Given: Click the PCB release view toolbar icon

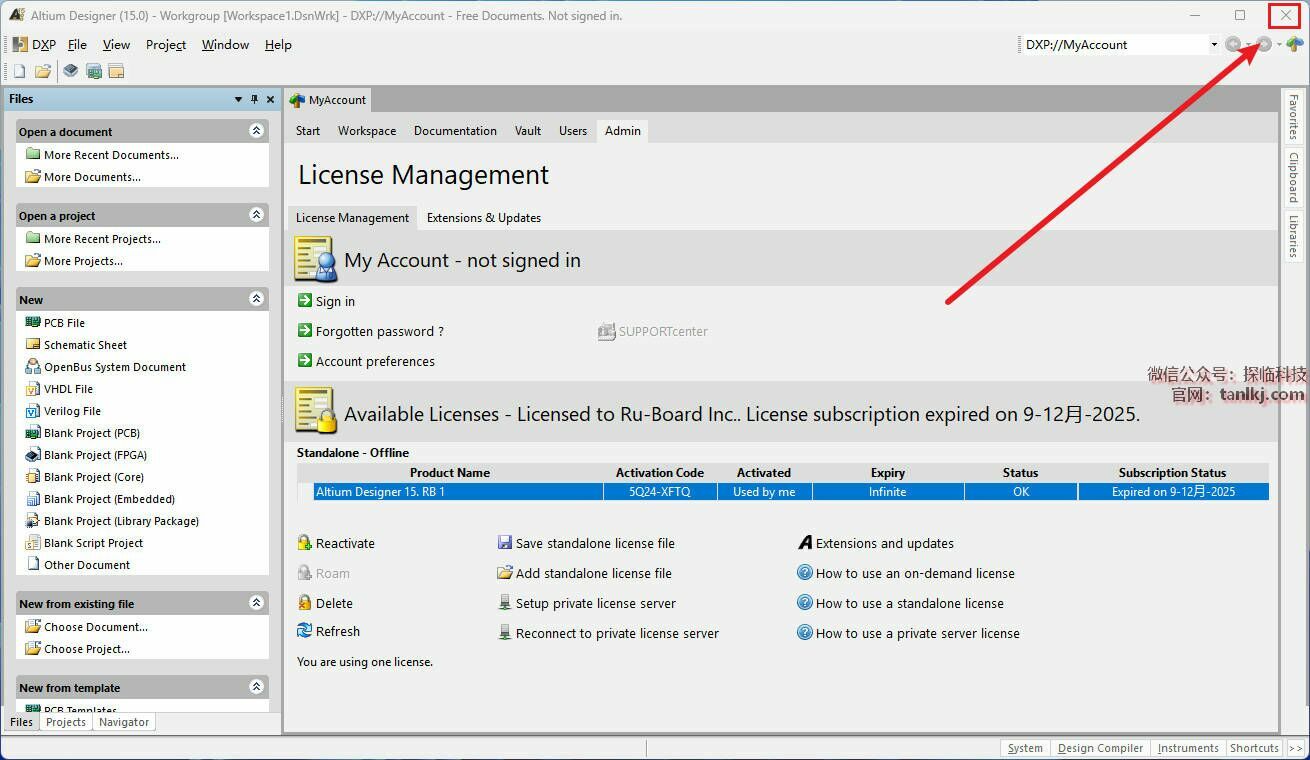Looking at the screenshot, I should [x=93, y=71].
